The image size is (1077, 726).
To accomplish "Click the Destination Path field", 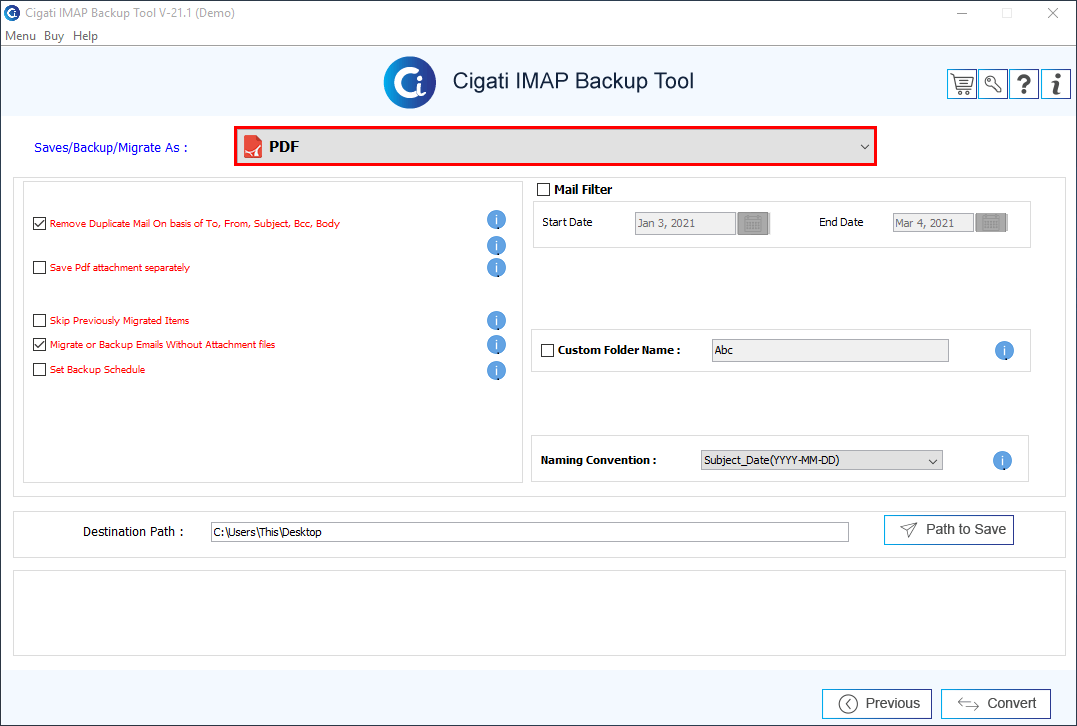I will (x=530, y=532).
